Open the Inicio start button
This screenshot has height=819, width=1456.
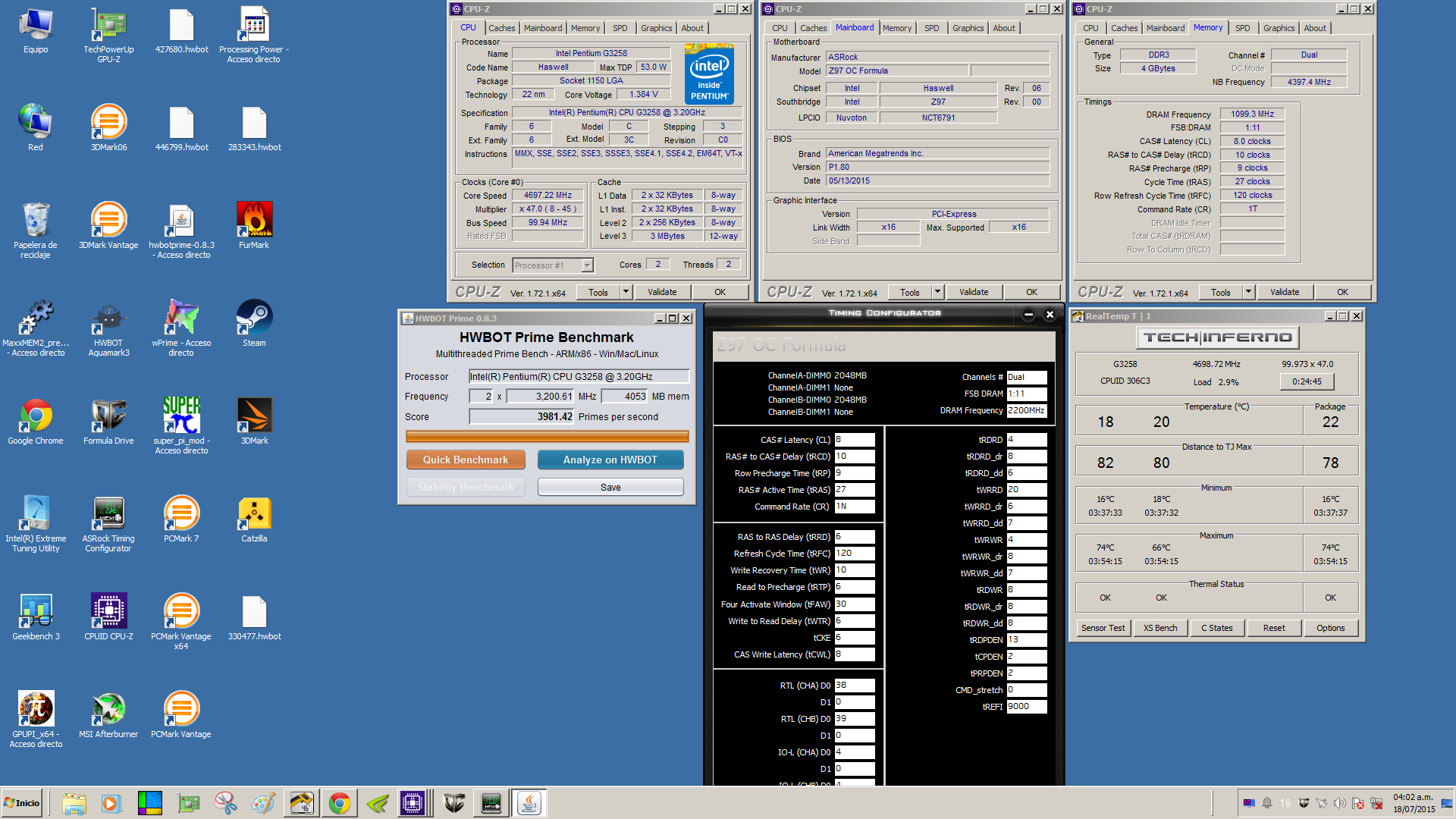(x=22, y=803)
